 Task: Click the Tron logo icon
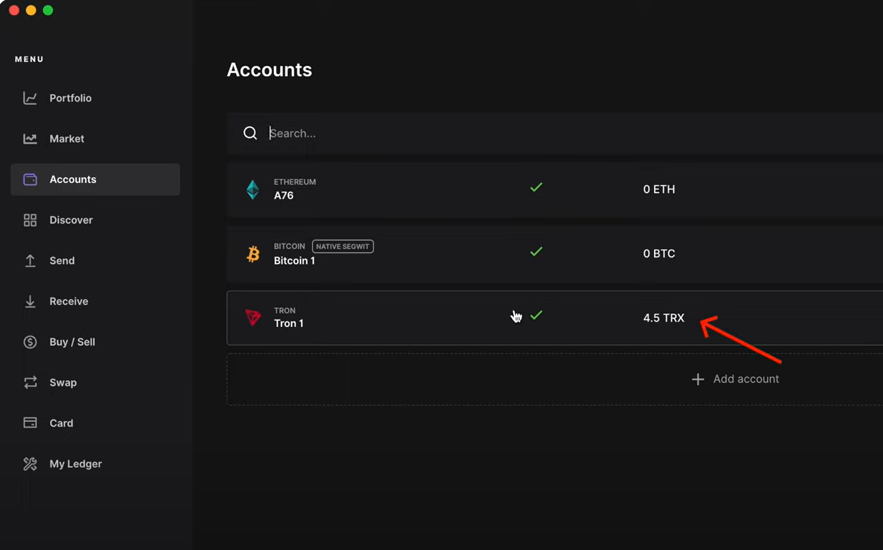(x=253, y=317)
